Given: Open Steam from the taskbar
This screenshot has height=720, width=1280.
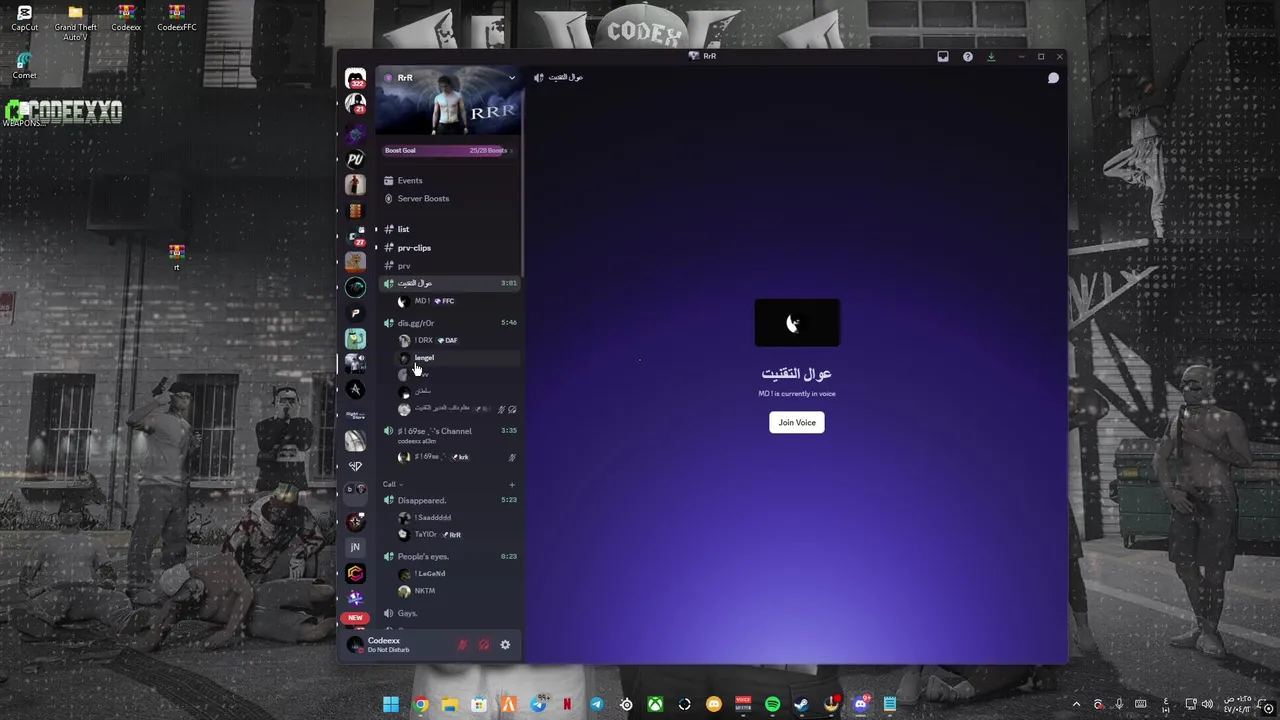Looking at the screenshot, I should (x=801, y=705).
